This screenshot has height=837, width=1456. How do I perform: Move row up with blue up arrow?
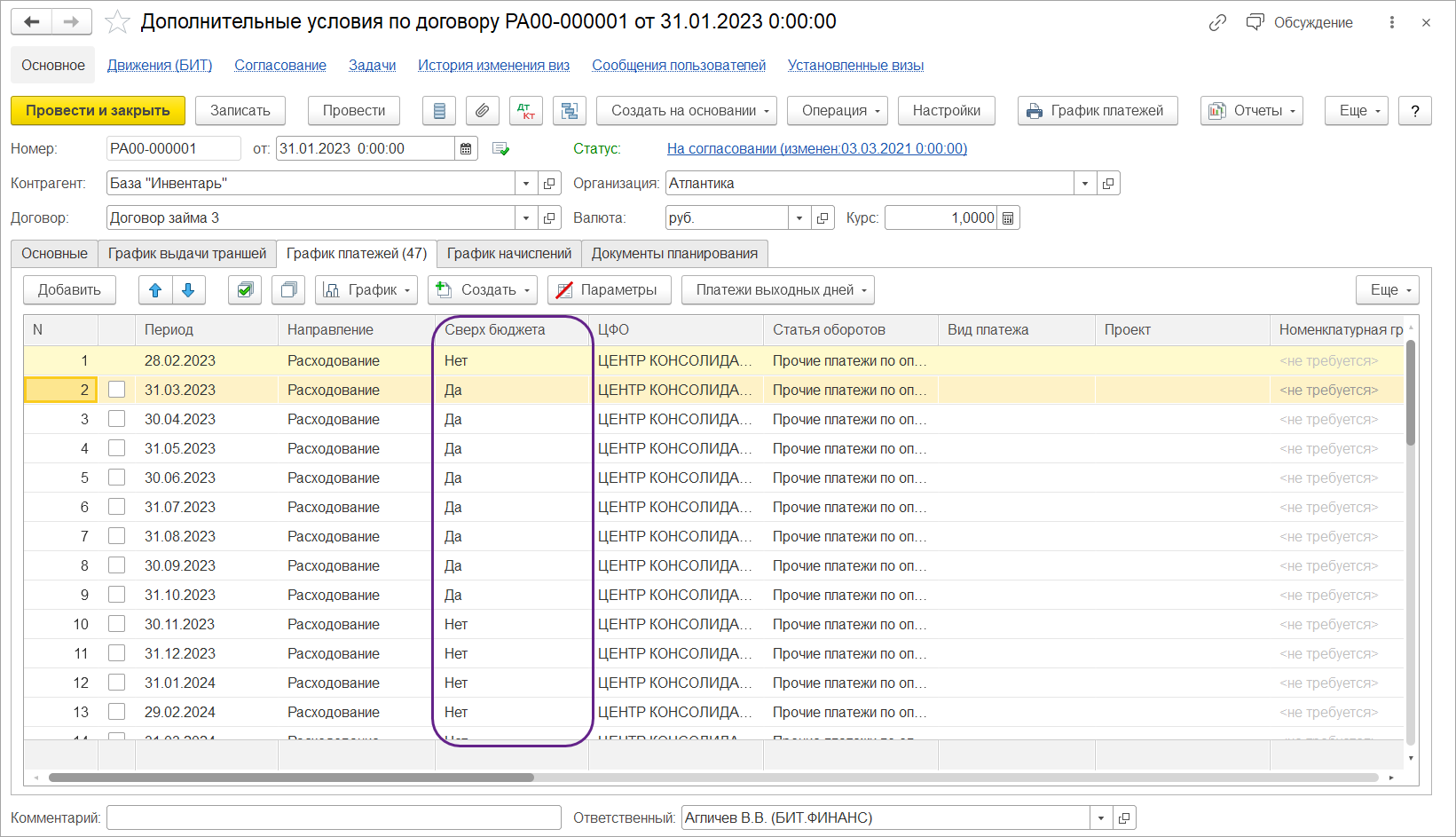(155, 290)
